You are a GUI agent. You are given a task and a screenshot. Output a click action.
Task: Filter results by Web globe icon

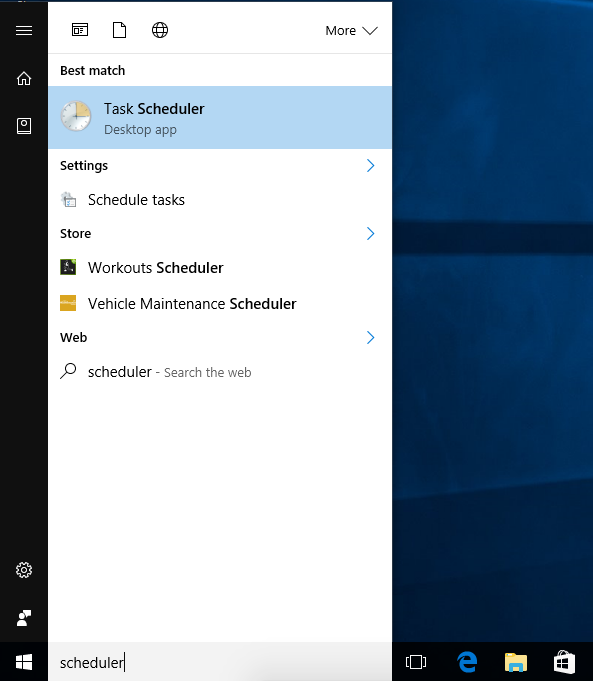tap(160, 30)
